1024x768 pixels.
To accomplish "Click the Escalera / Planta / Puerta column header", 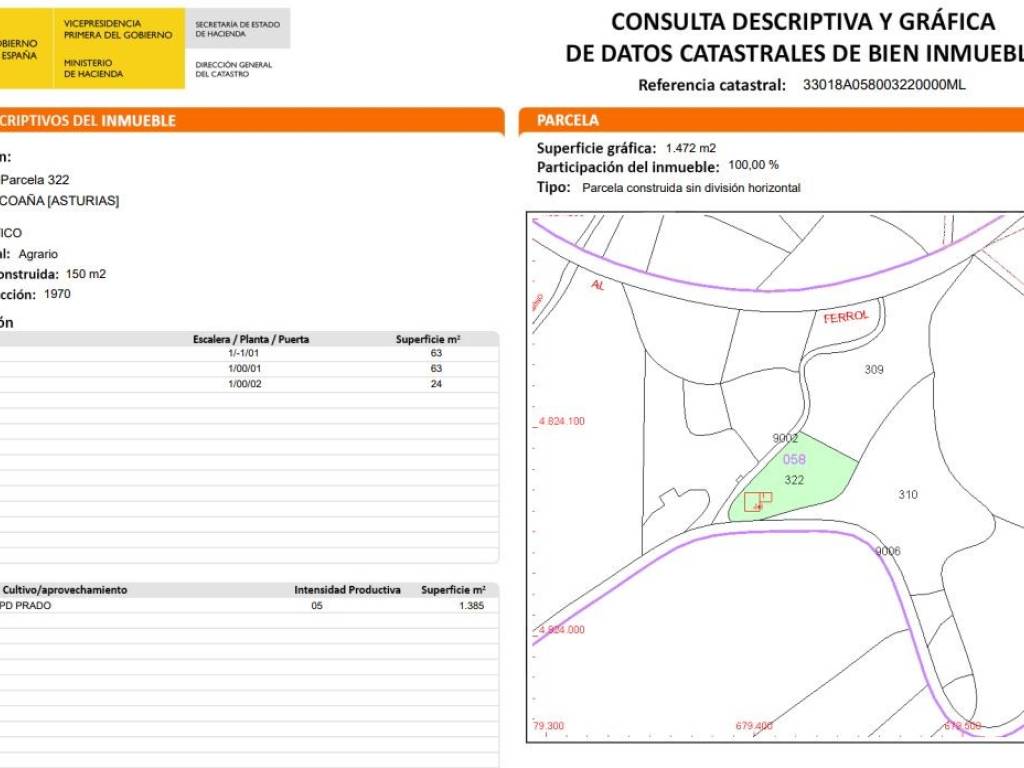I will 251,340.
